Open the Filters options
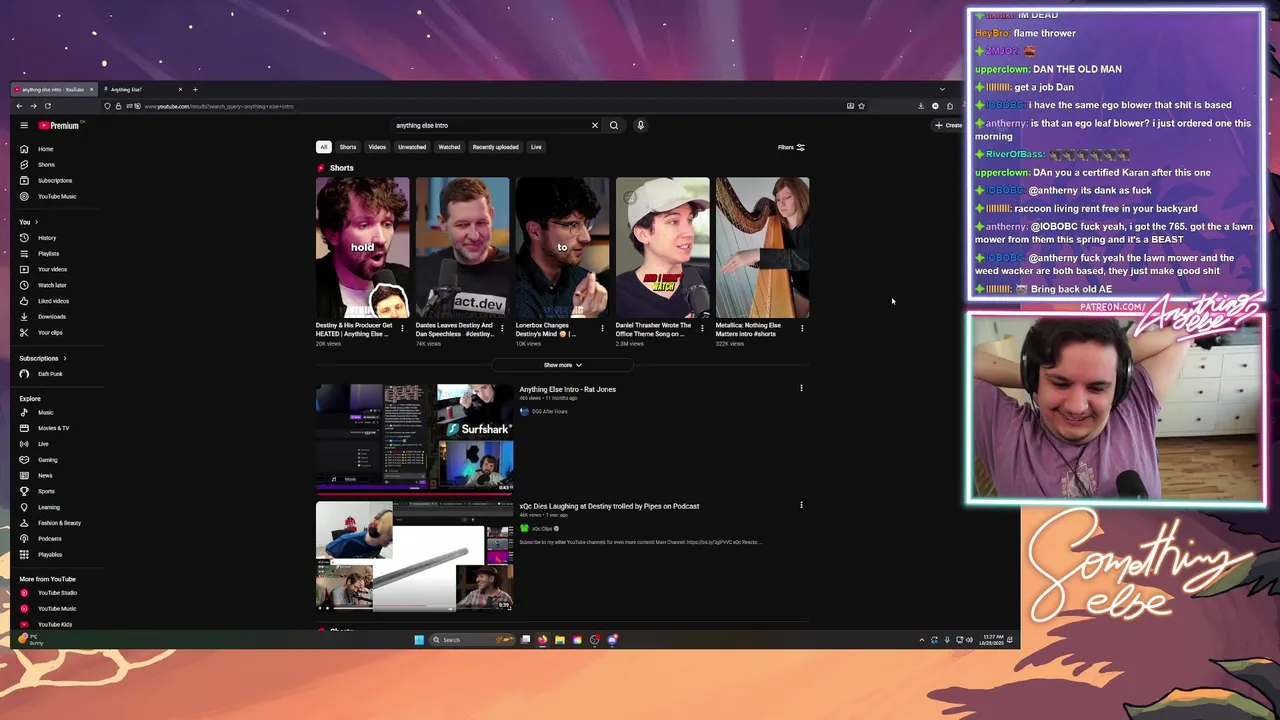Viewport: 1280px width, 720px height. [x=791, y=147]
